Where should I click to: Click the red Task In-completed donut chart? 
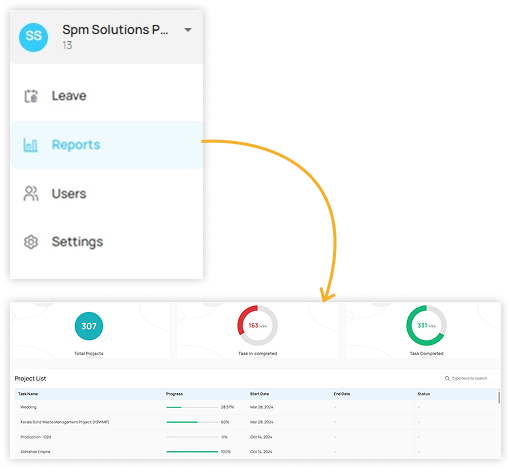click(257, 326)
